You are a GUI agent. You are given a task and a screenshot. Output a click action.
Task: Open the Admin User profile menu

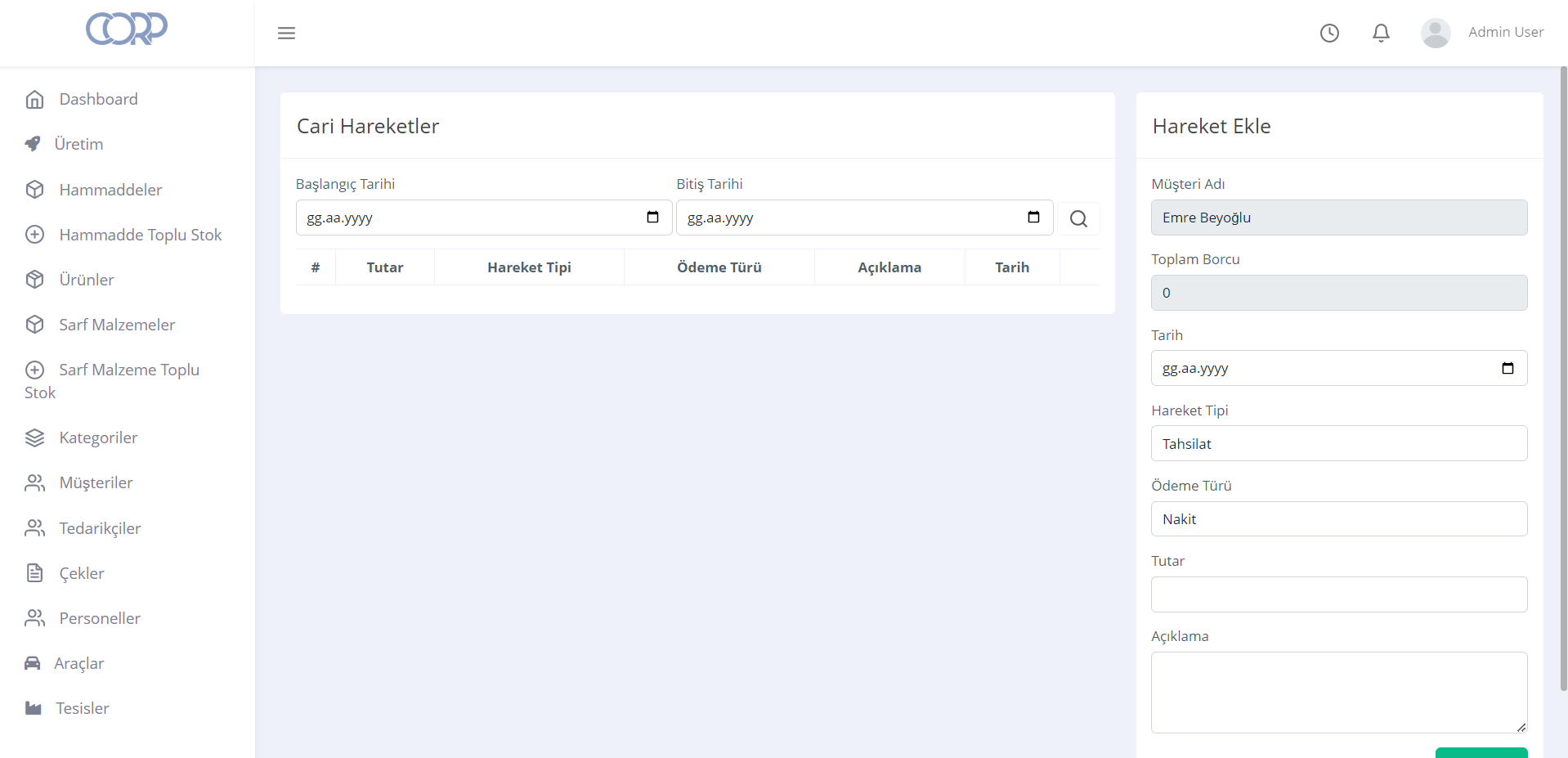[1505, 33]
